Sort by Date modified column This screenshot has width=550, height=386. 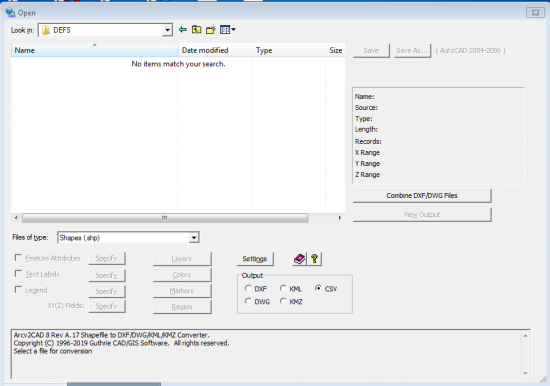[x=215, y=50]
